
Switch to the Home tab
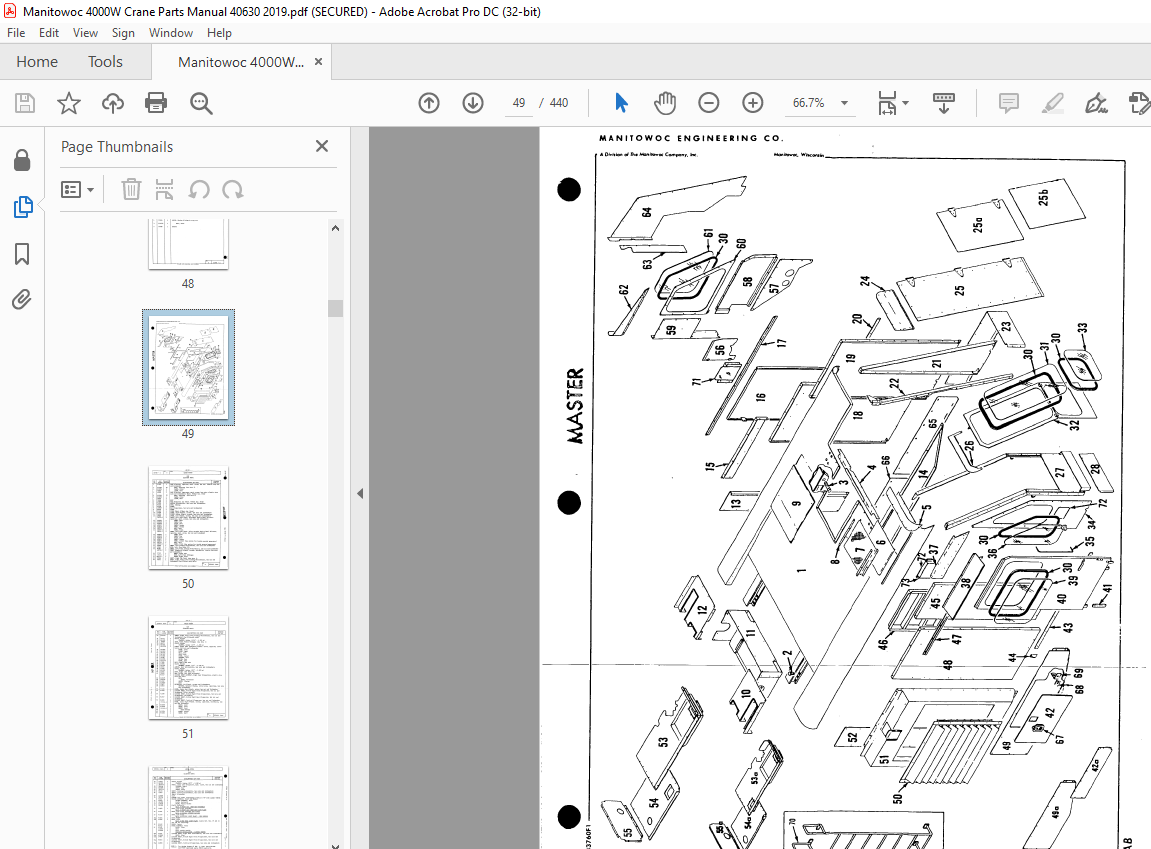click(37, 62)
